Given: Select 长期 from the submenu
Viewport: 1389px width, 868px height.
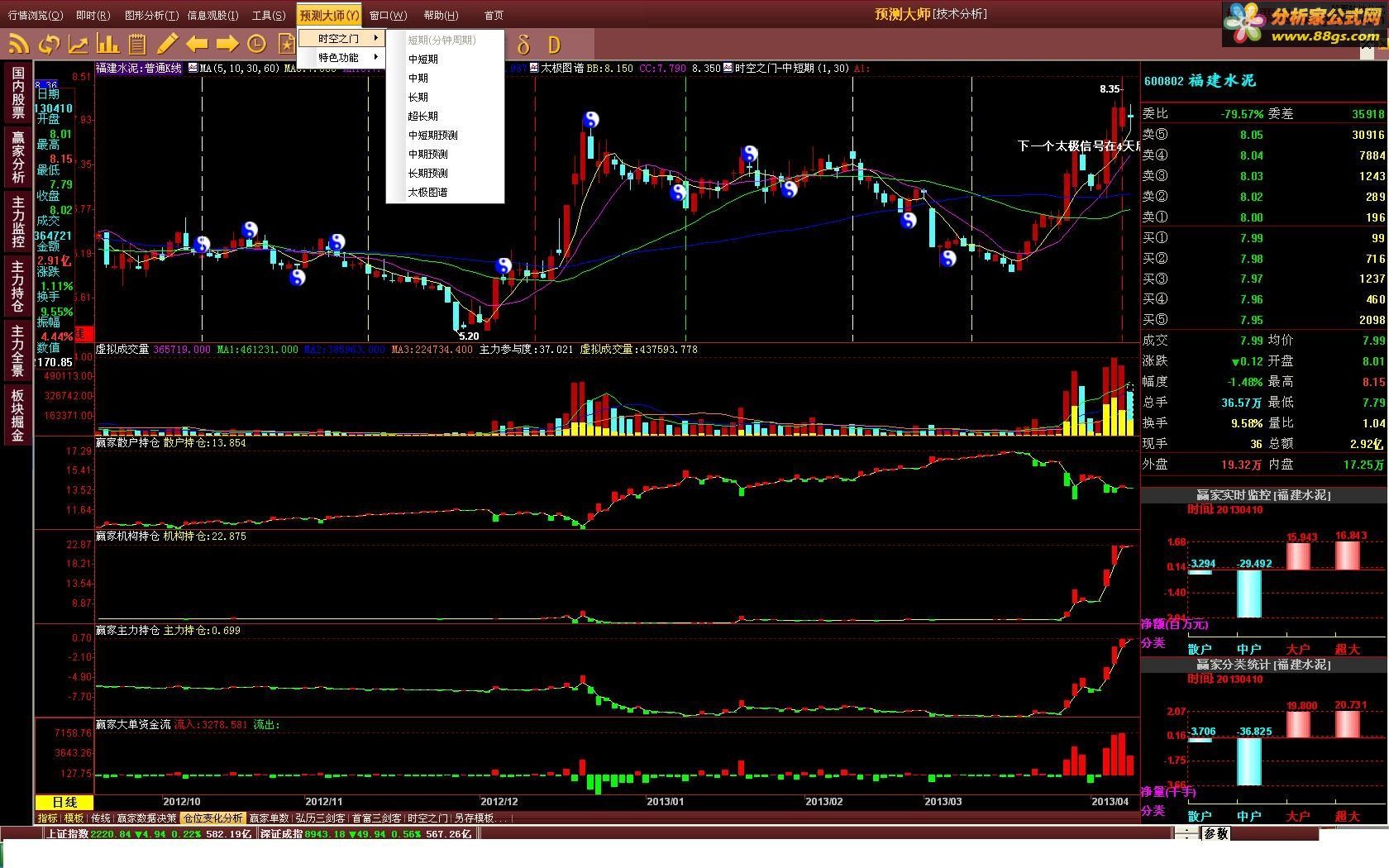Looking at the screenshot, I should click(x=445, y=97).
